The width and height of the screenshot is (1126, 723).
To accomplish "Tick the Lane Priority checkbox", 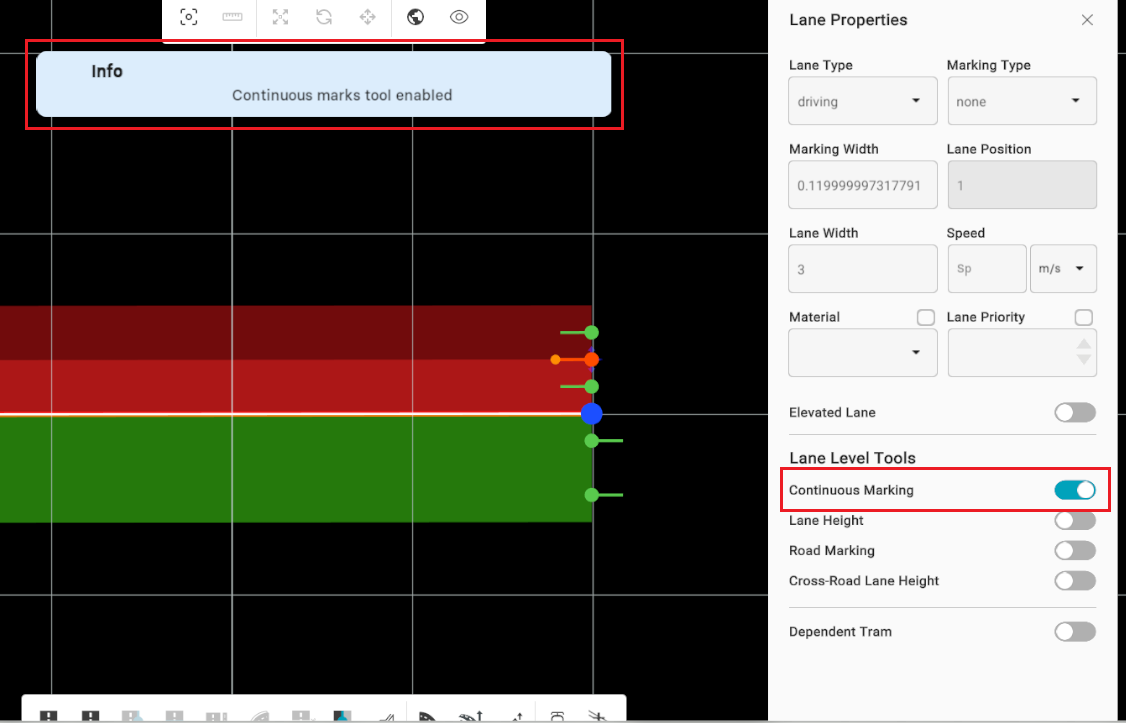I will pyautogui.click(x=1084, y=317).
